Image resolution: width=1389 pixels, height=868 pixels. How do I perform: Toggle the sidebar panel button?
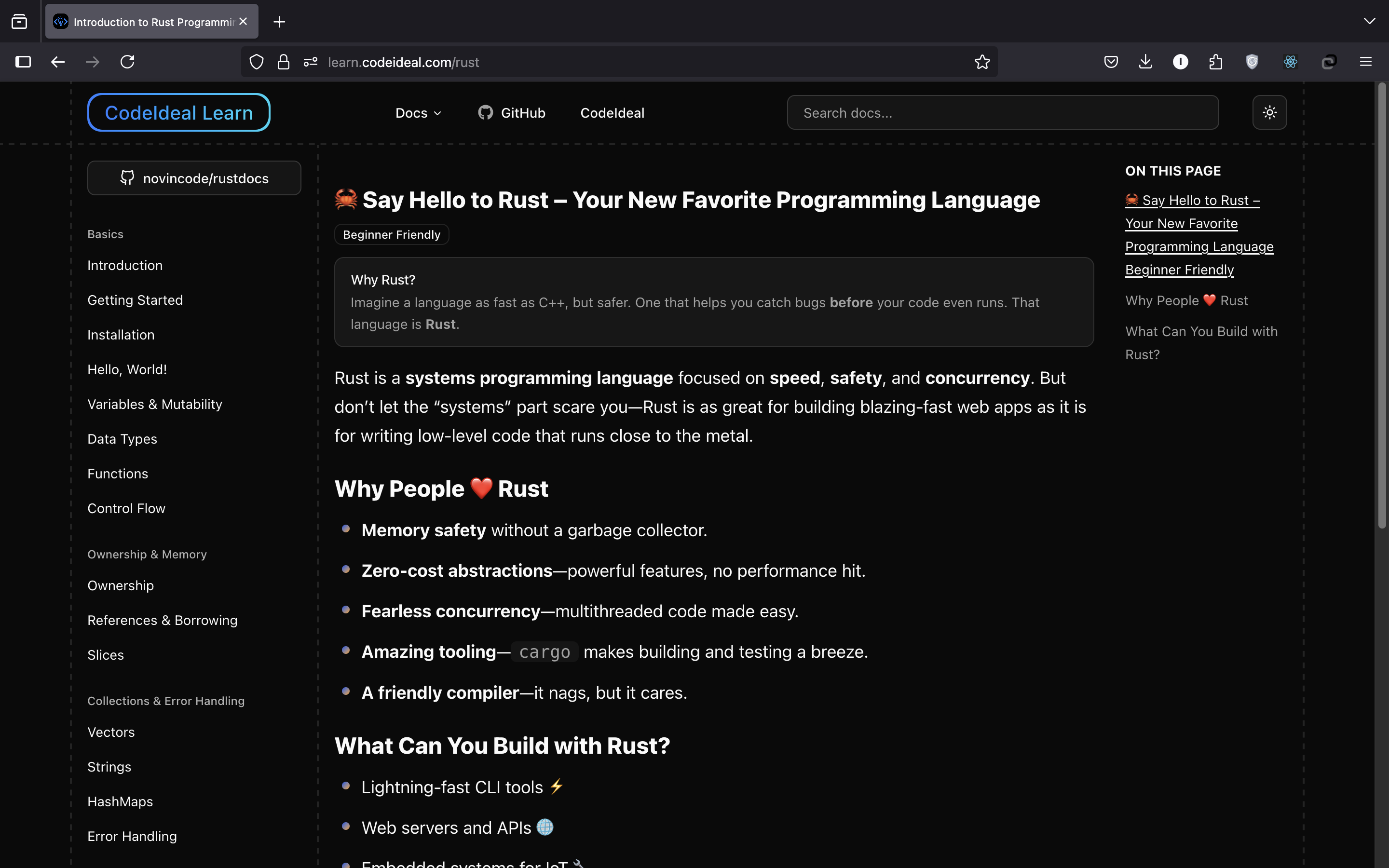pyautogui.click(x=23, y=62)
